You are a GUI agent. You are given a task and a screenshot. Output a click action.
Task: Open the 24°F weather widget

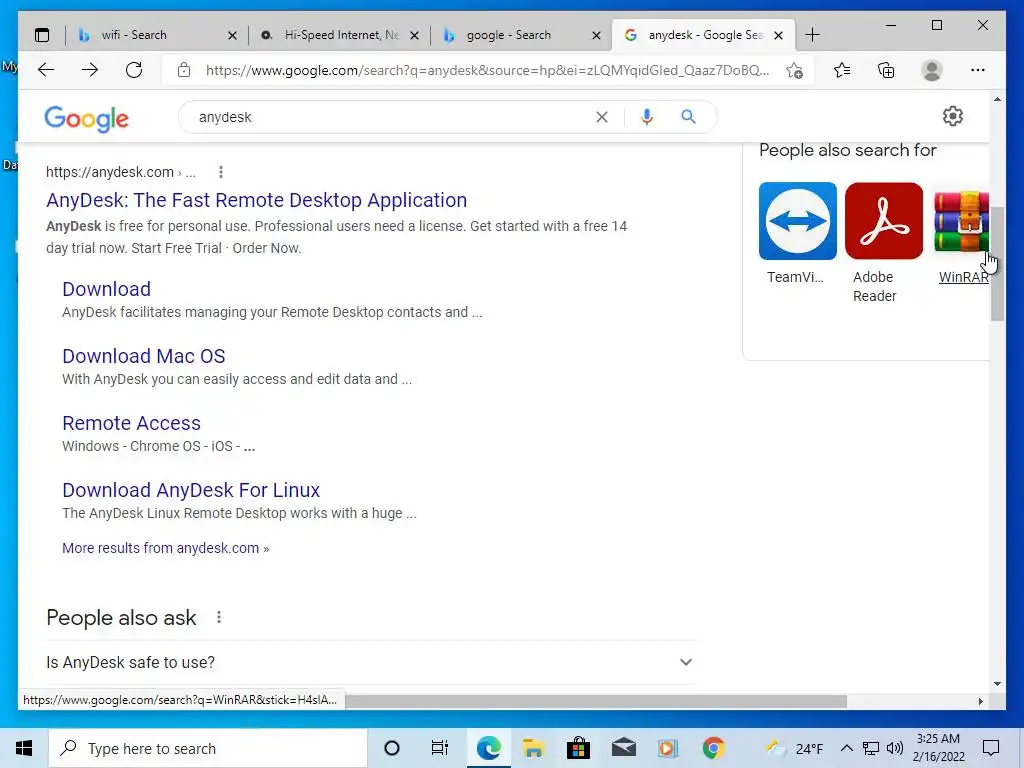794,748
